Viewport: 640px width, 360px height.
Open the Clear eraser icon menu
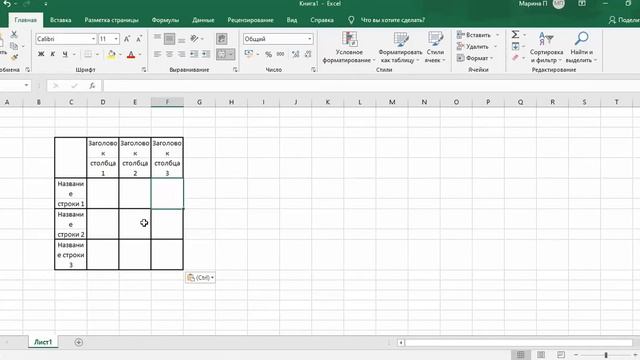click(516, 58)
